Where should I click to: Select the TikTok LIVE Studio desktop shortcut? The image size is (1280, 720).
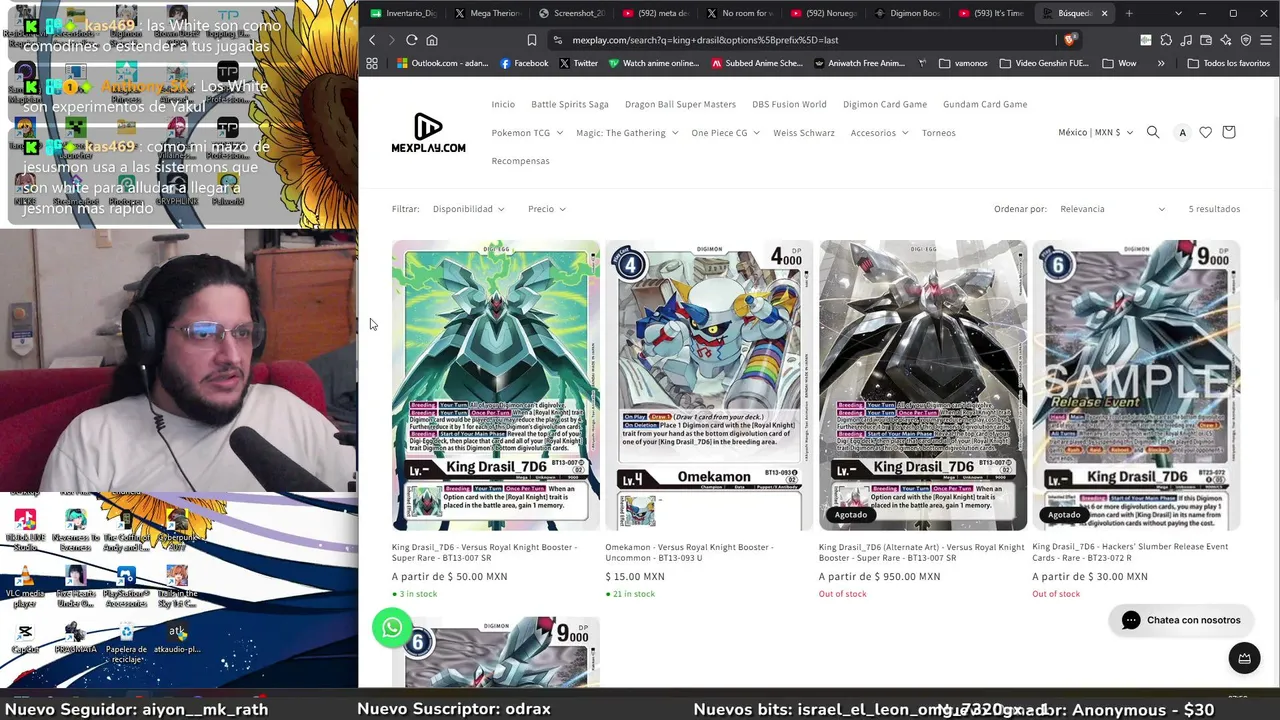click(x=25, y=530)
